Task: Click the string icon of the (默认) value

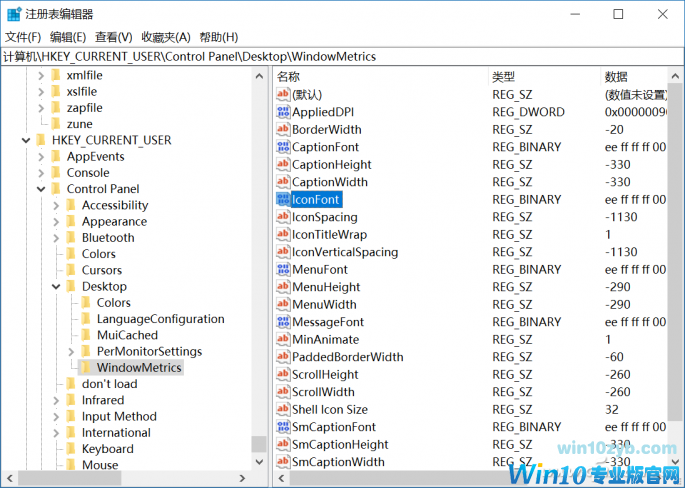Action: tap(283, 94)
